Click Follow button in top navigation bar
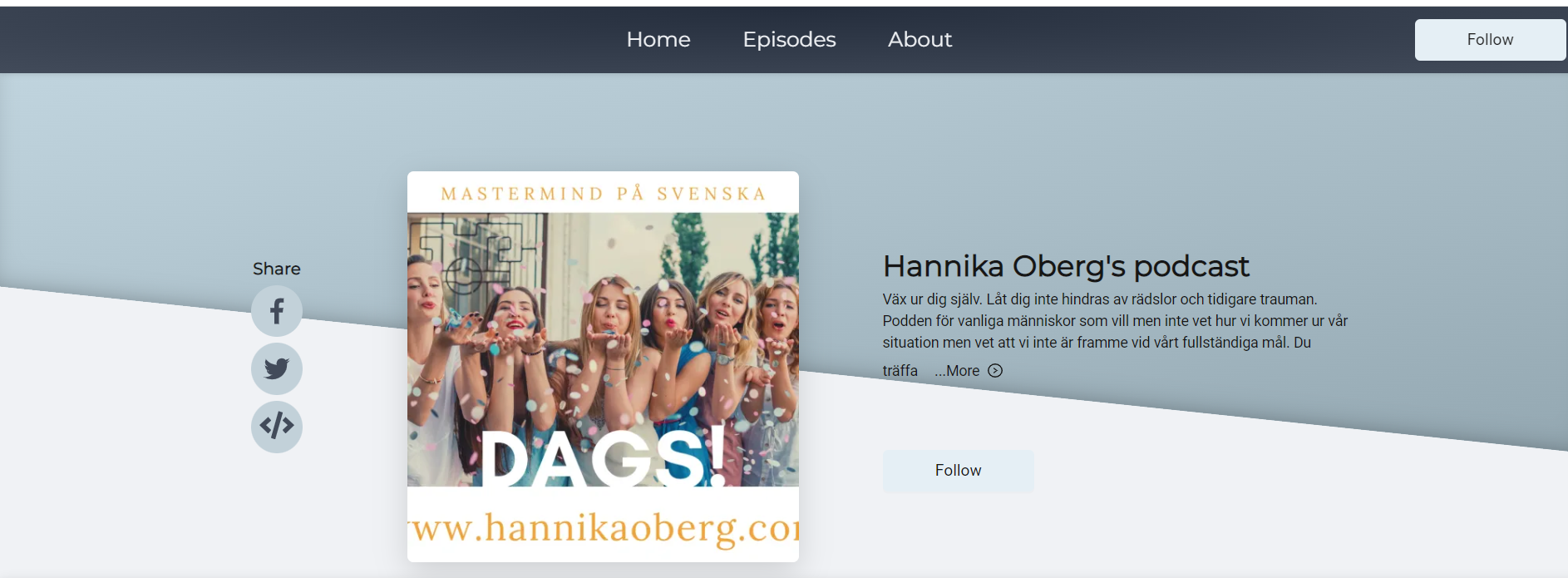 1490,40
